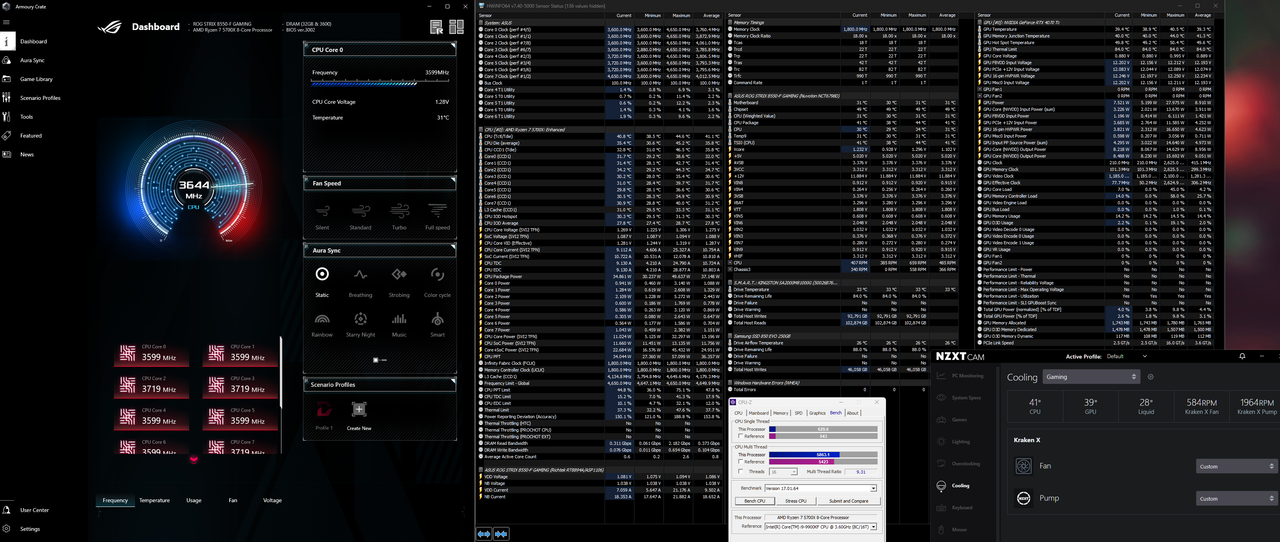Image resolution: width=1280 pixels, height=542 pixels.
Task: Open the Graphics tab in CPU-Z
Action: tap(817, 413)
